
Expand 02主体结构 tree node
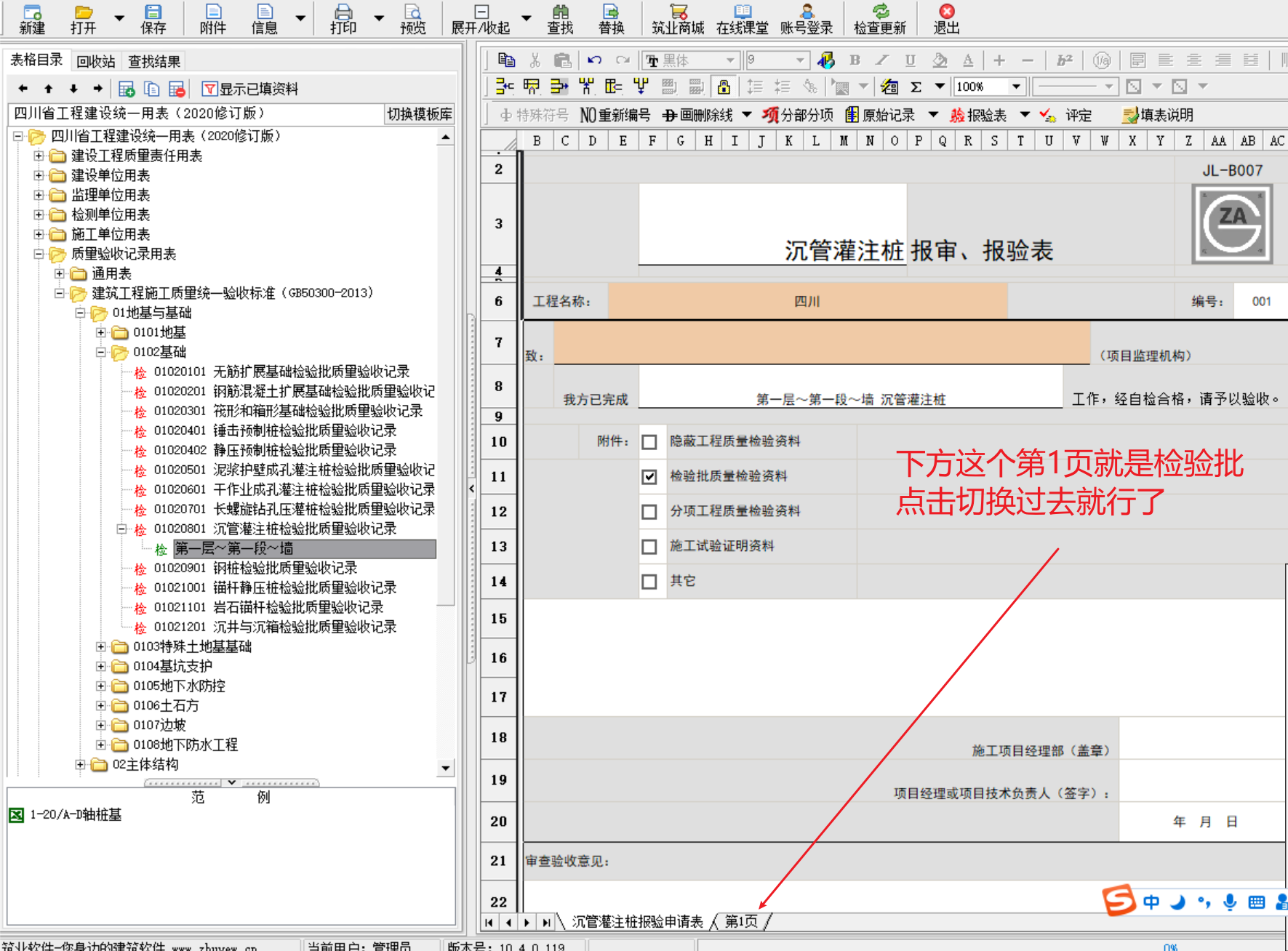point(81,764)
